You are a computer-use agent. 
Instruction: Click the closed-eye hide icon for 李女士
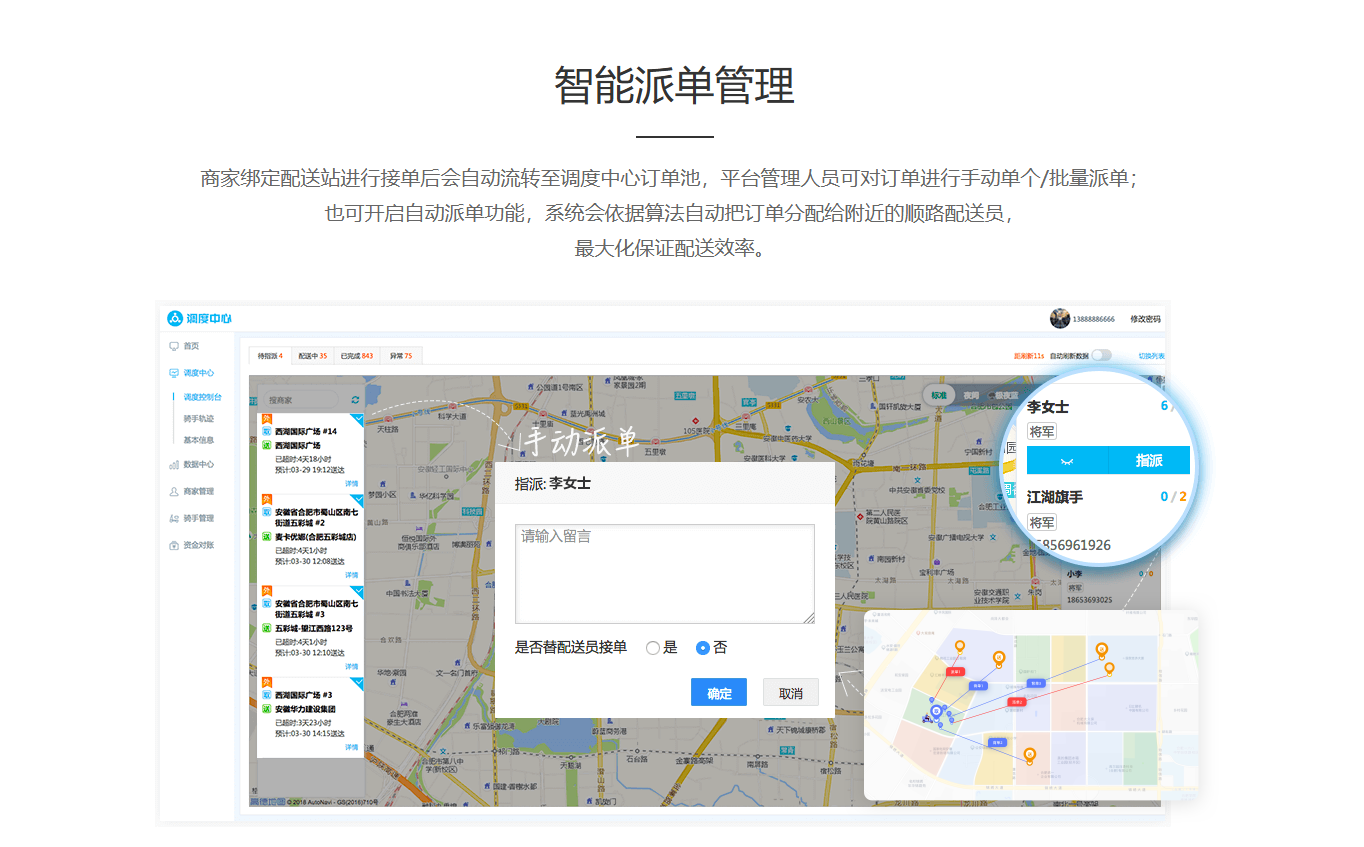(x=1067, y=461)
